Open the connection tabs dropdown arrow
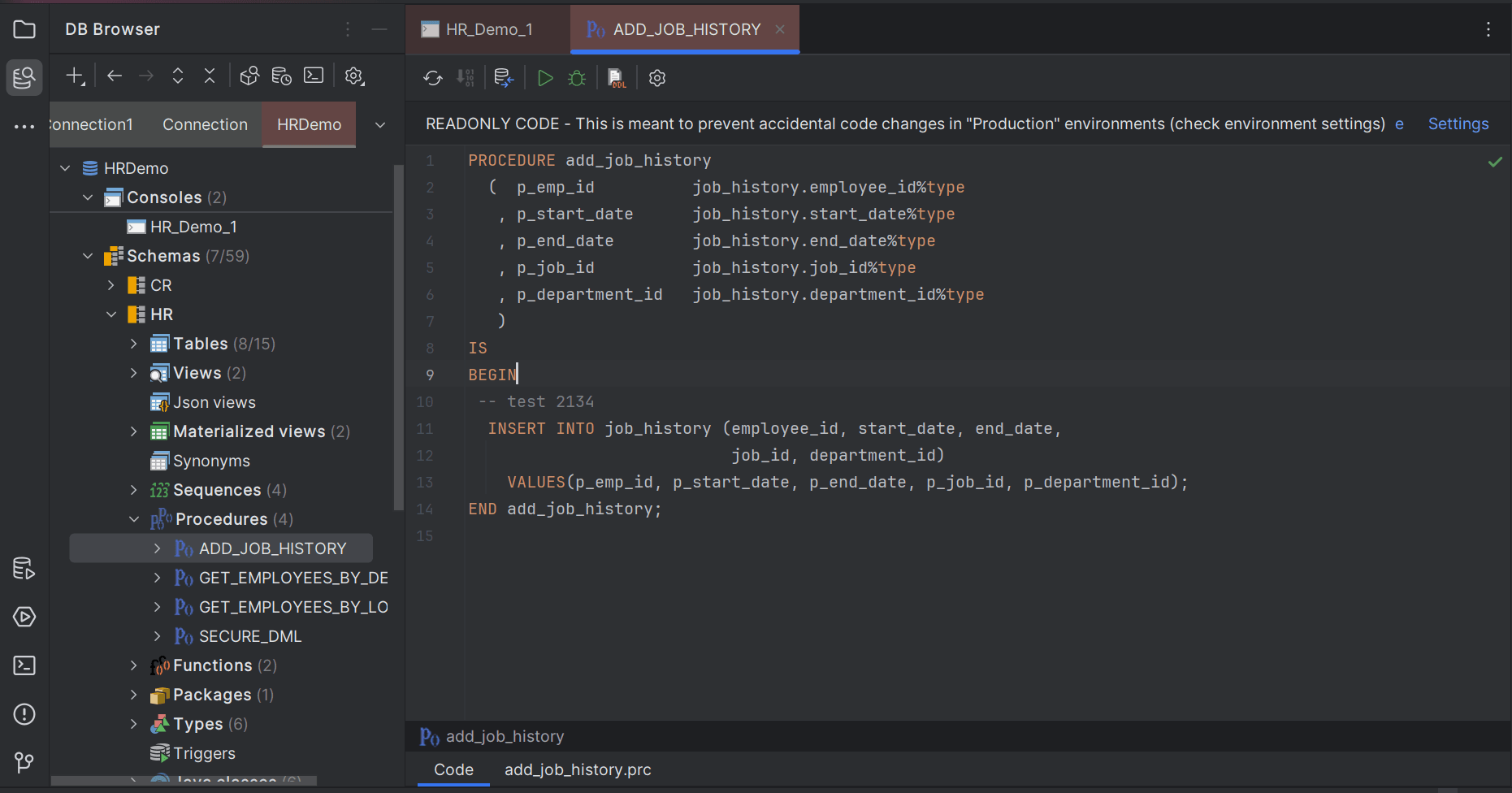This screenshot has height=793, width=1512. pyautogui.click(x=380, y=125)
